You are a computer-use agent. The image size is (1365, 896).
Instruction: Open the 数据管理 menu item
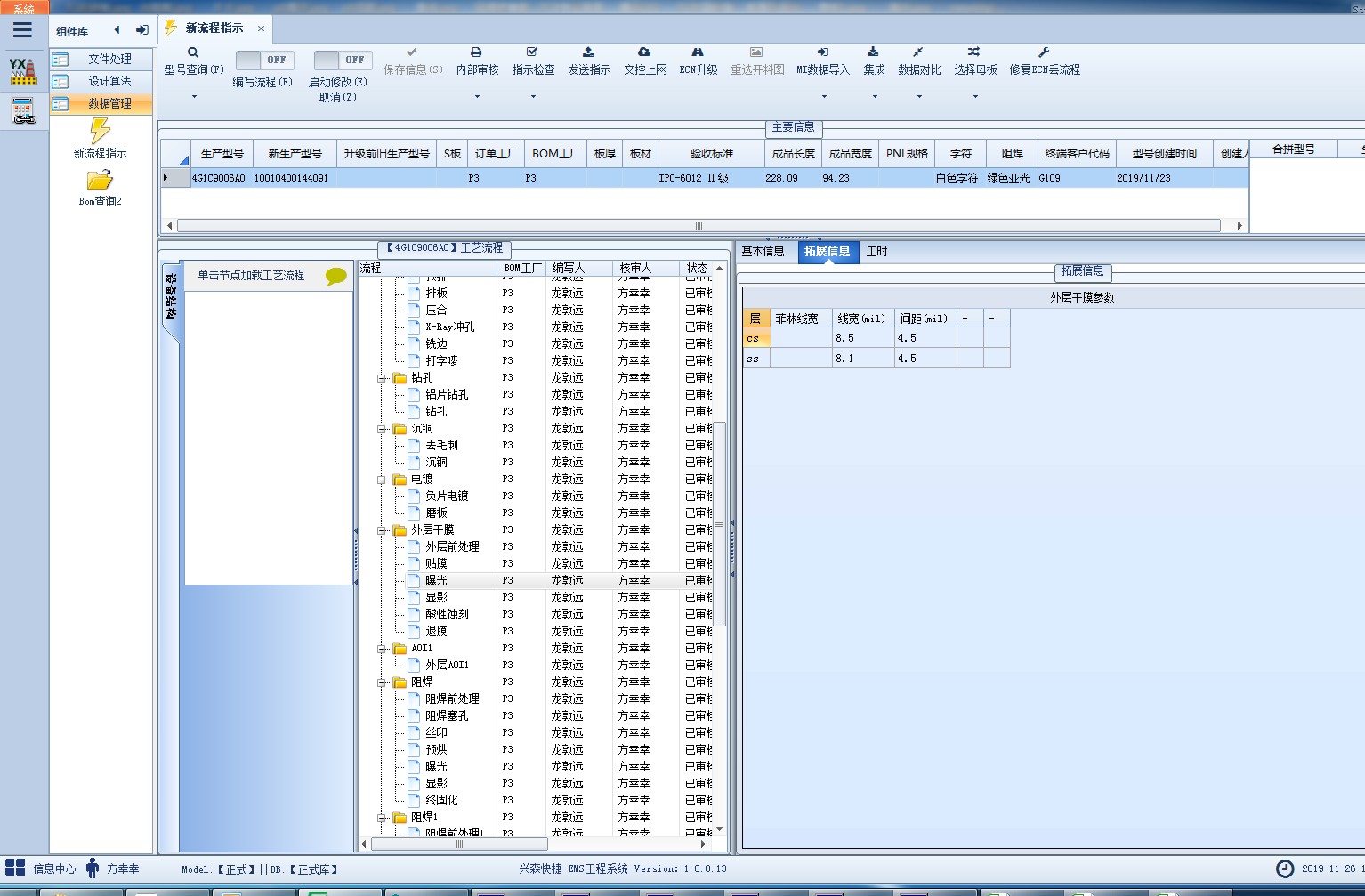[101, 103]
